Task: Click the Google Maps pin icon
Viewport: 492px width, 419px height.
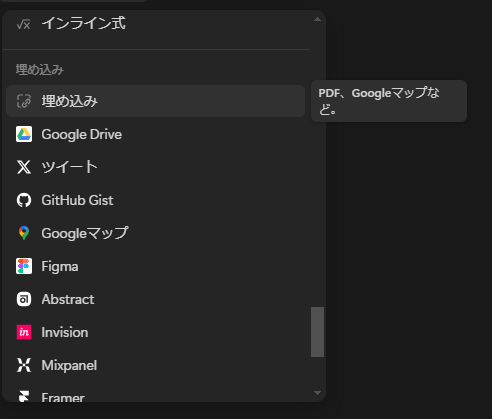Action: [x=24, y=233]
